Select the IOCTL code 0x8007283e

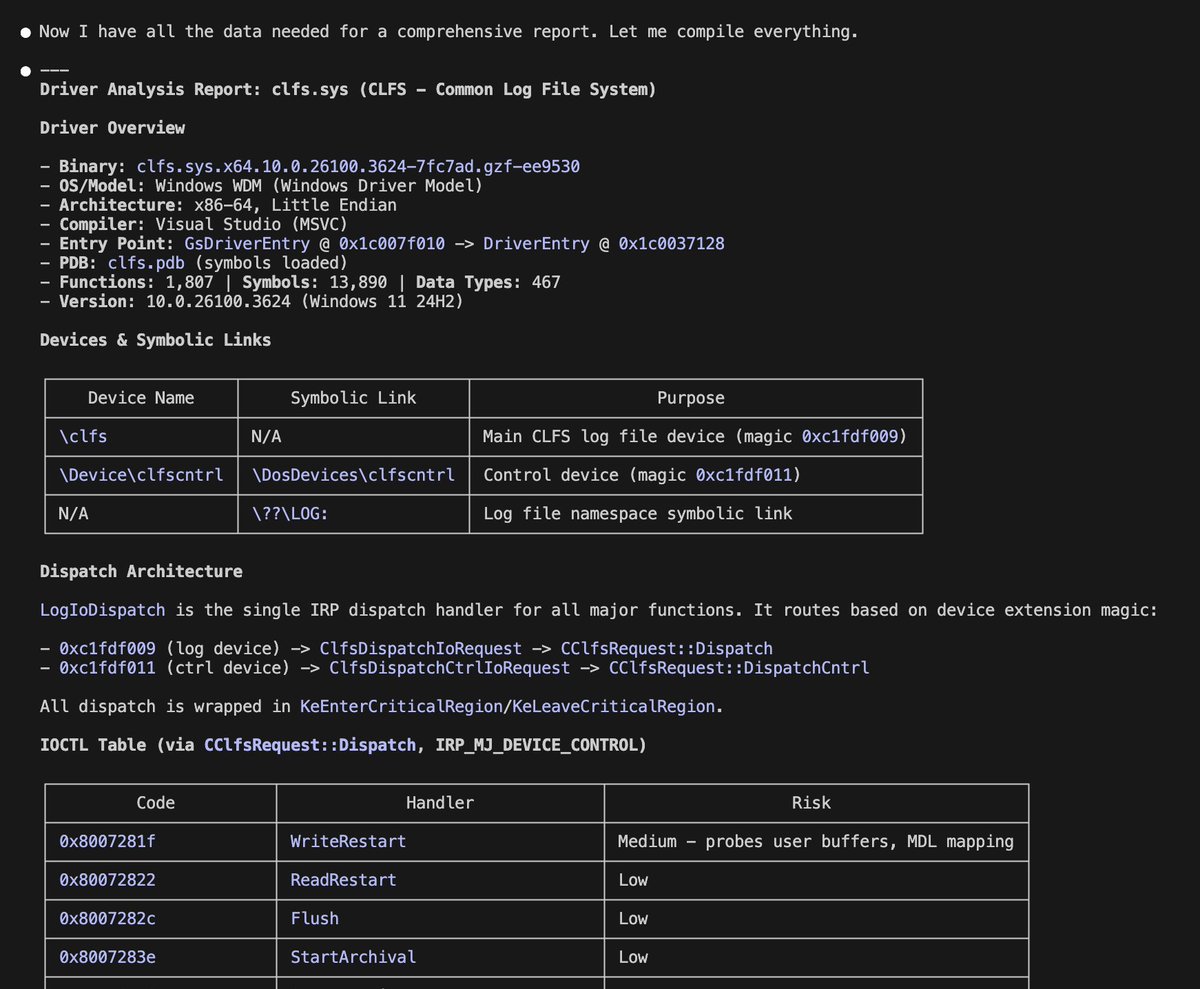click(x=107, y=956)
